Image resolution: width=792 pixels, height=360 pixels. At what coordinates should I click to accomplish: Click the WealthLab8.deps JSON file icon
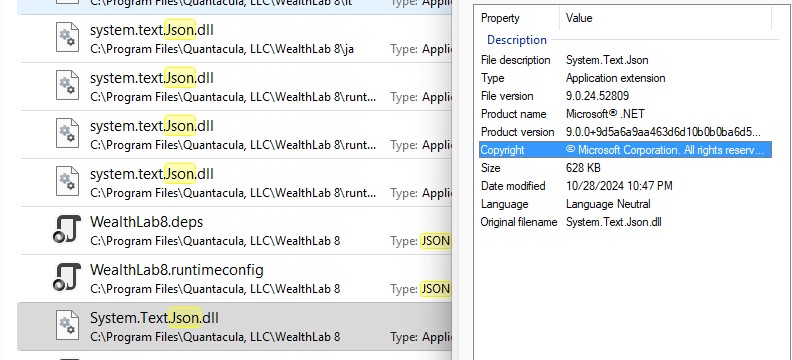click(x=67, y=229)
